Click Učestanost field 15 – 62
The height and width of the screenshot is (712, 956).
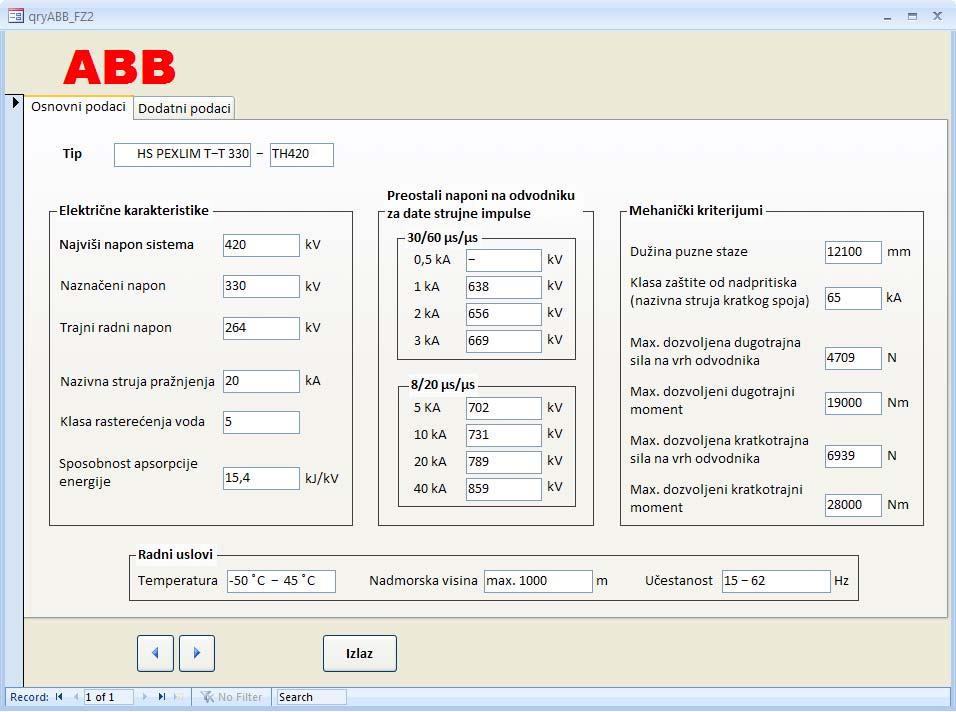point(776,581)
